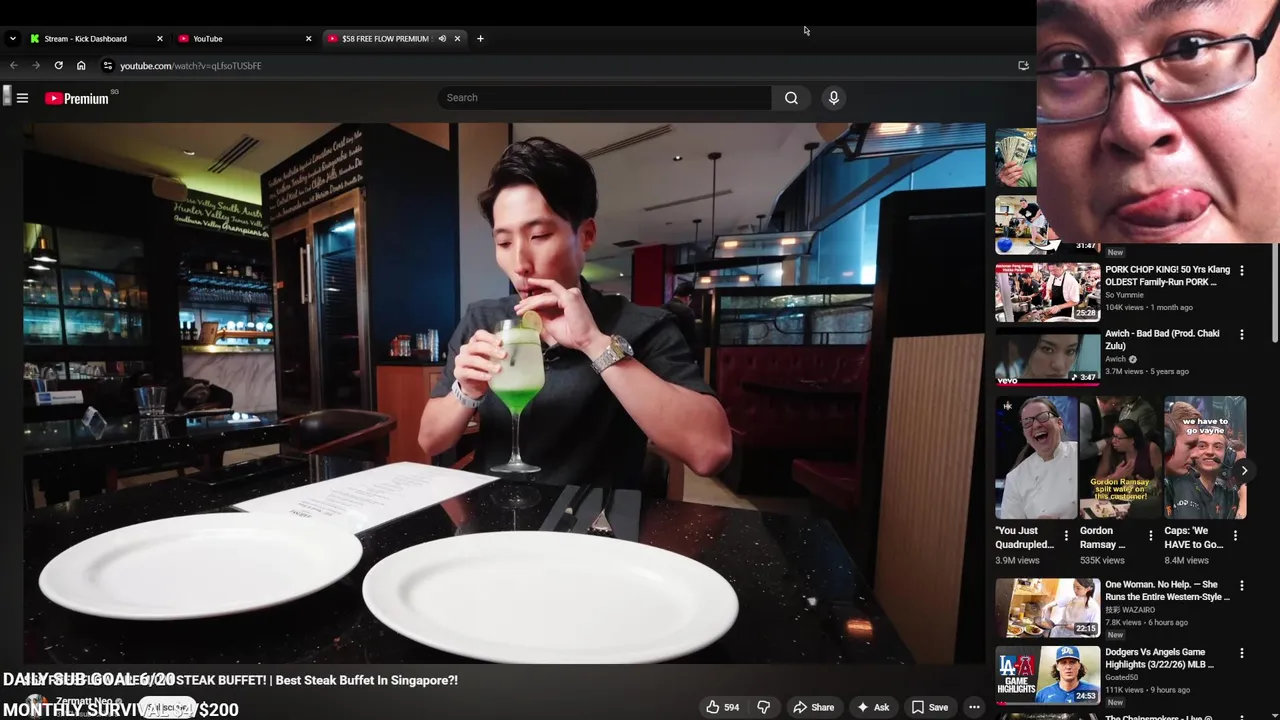The height and width of the screenshot is (720, 1280).
Task: Click the Ask AI button
Action: coord(871,707)
